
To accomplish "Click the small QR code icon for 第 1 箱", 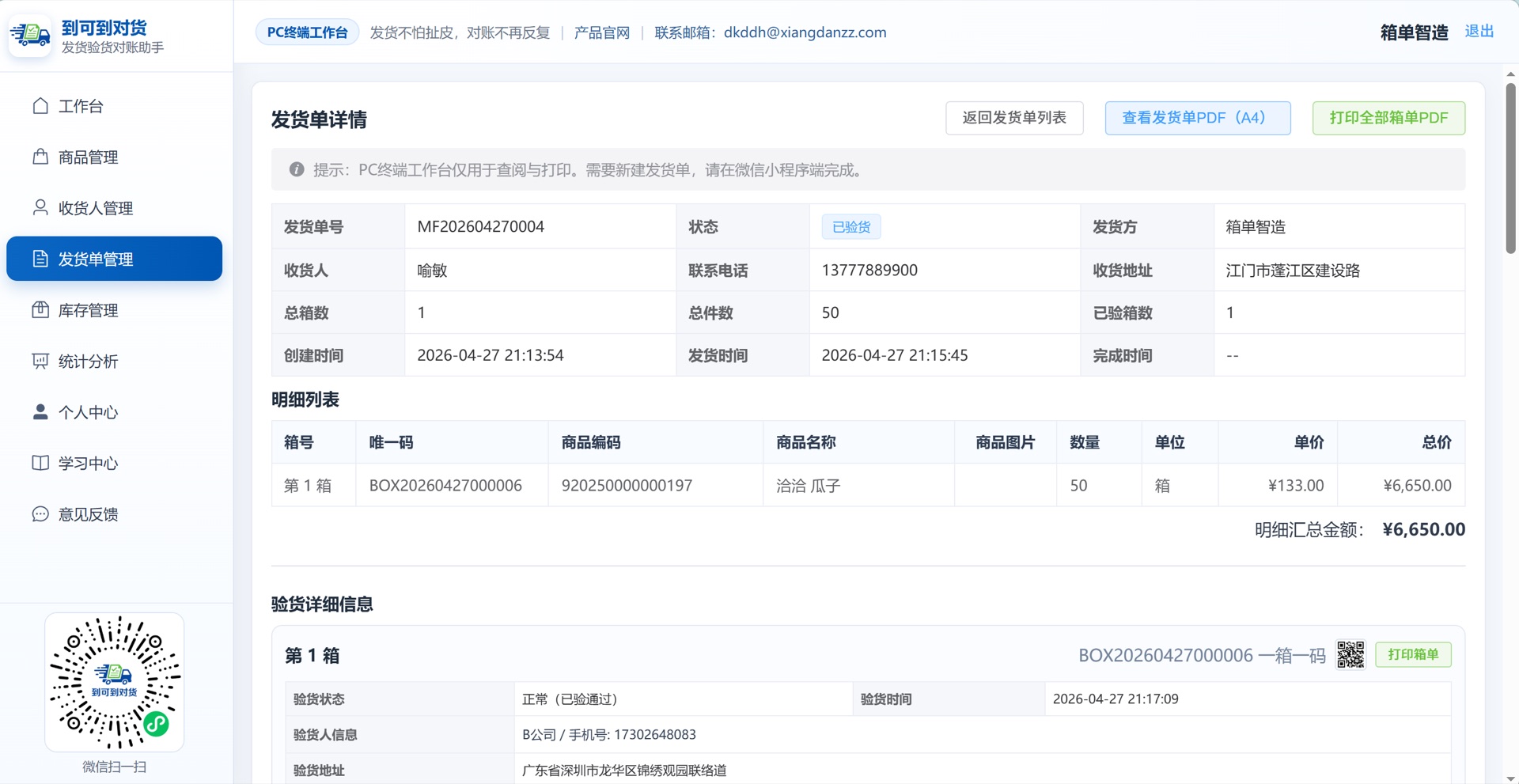I will click(x=1350, y=654).
